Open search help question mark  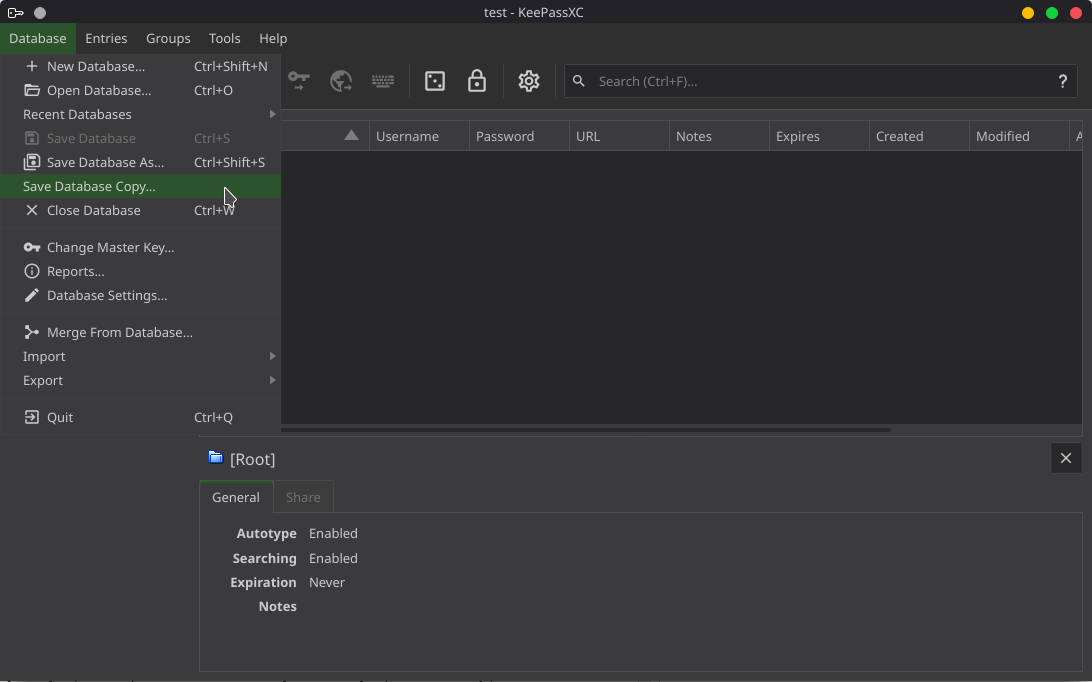pyautogui.click(x=1063, y=82)
